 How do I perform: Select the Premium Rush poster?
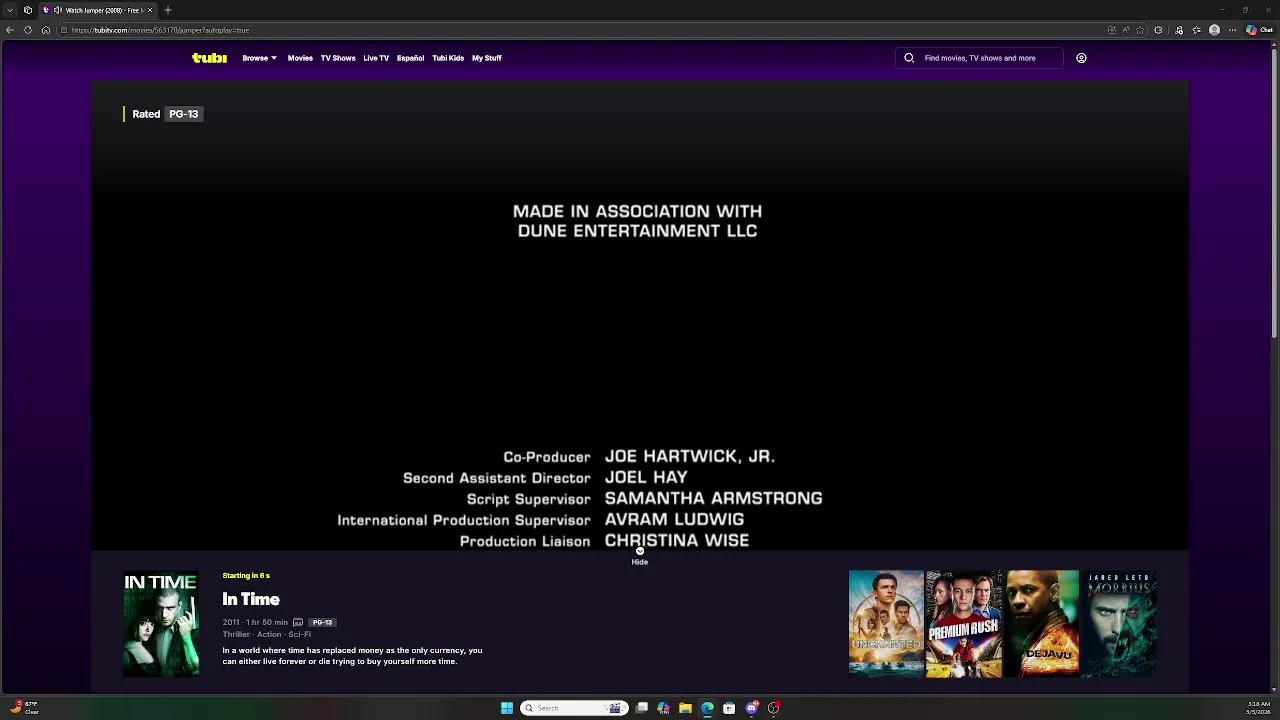point(964,623)
